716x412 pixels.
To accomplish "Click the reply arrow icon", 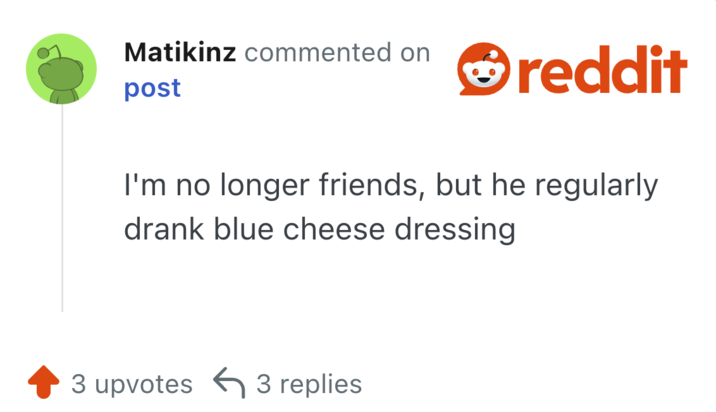I will pyautogui.click(x=230, y=382).
